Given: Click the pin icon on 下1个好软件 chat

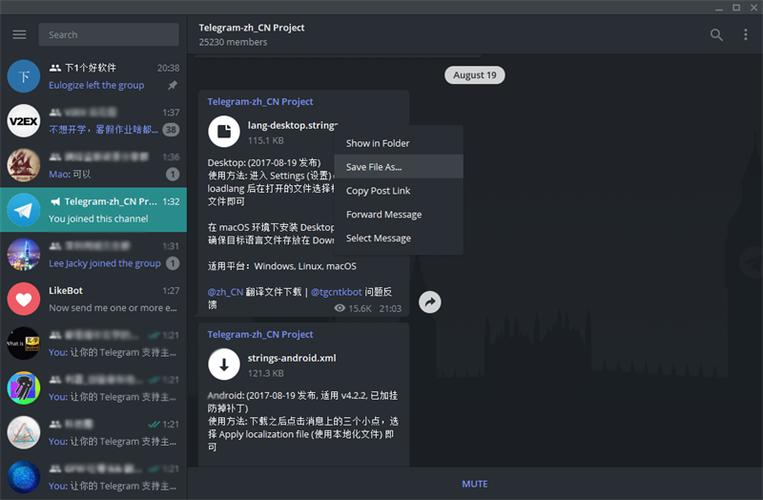Looking at the screenshot, I should point(172,85).
